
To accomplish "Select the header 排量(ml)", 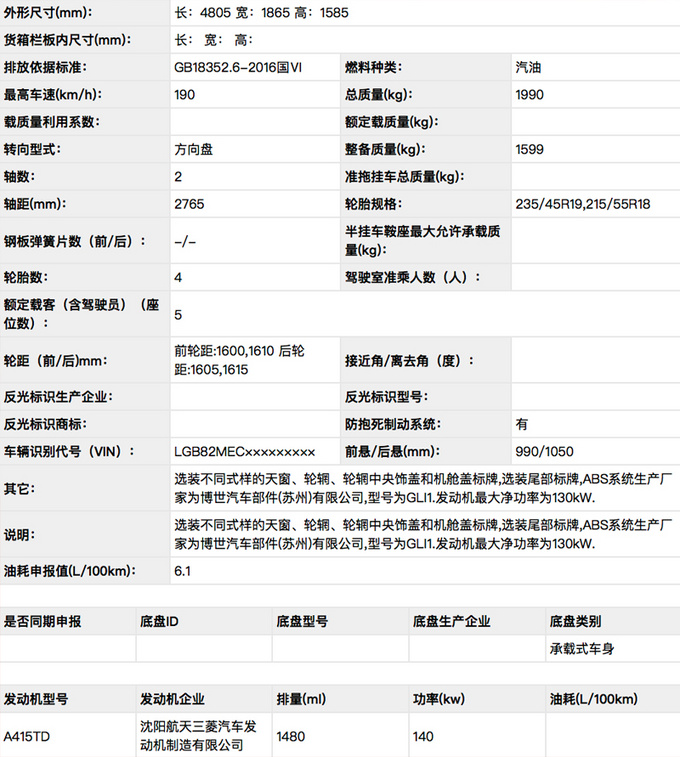I will 301,699.
